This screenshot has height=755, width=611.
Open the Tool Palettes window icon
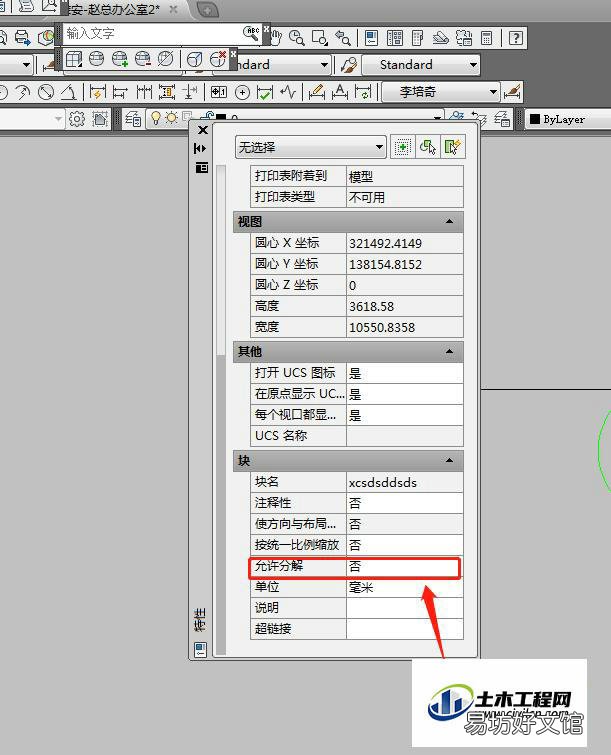click(417, 38)
